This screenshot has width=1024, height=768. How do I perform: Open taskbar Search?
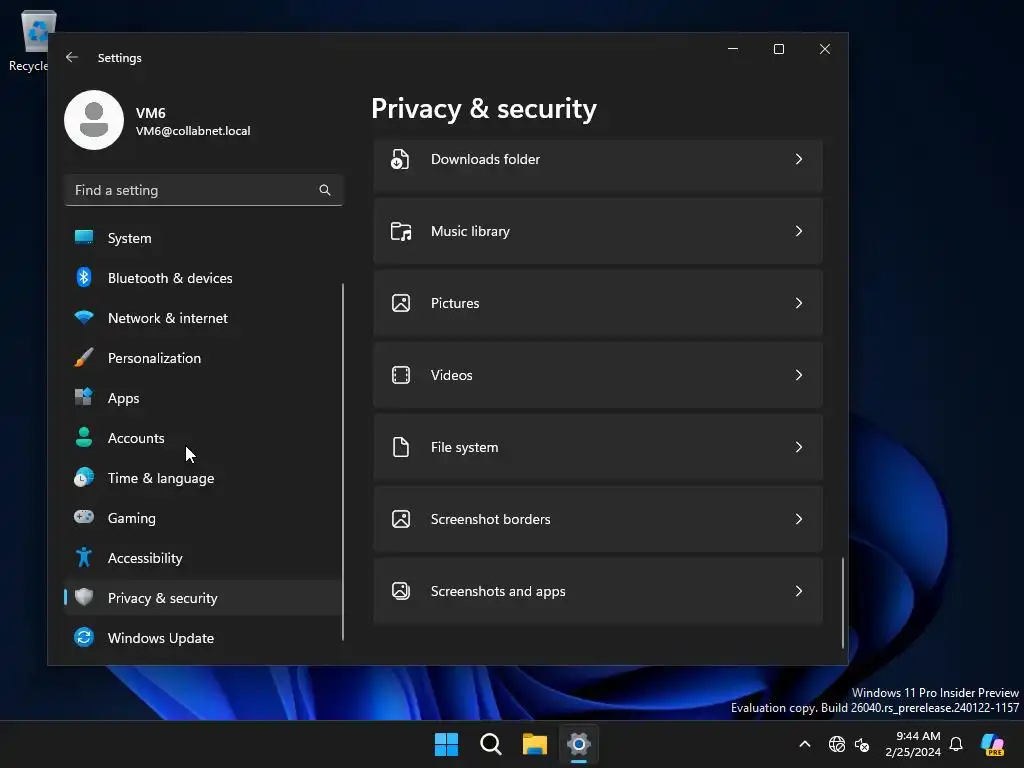pyautogui.click(x=490, y=744)
